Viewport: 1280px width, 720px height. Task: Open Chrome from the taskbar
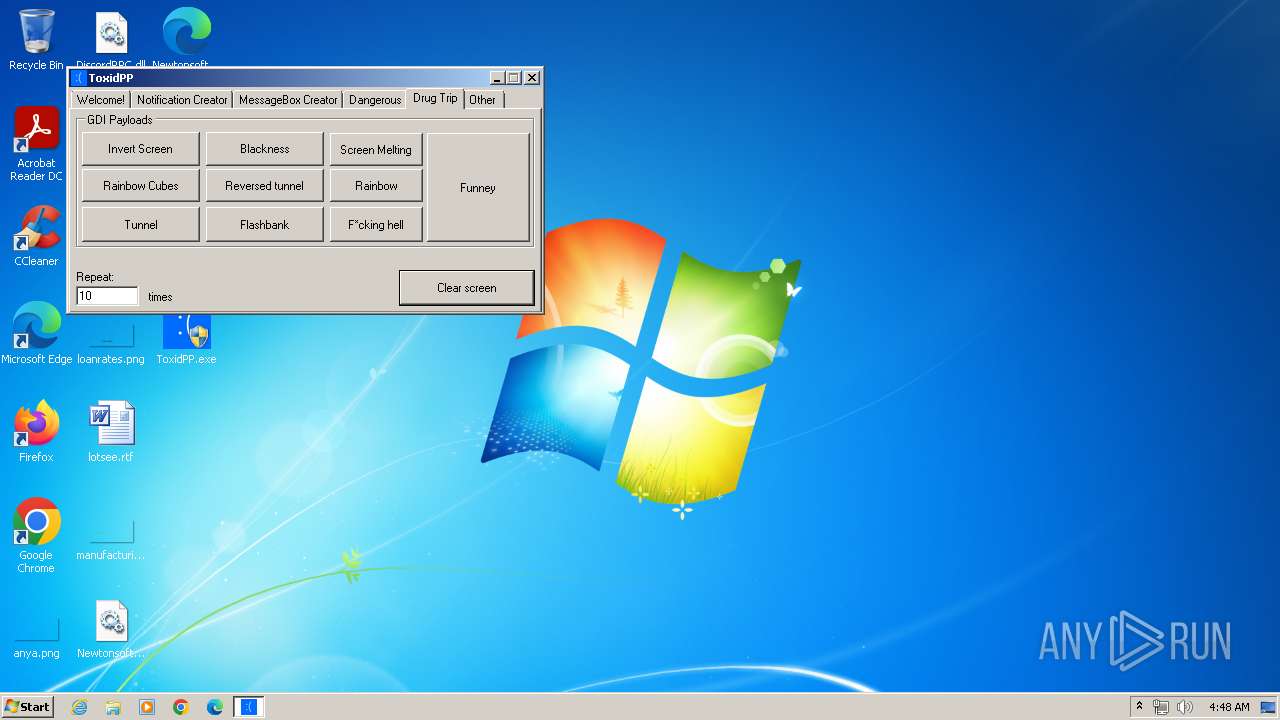point(181,707)
